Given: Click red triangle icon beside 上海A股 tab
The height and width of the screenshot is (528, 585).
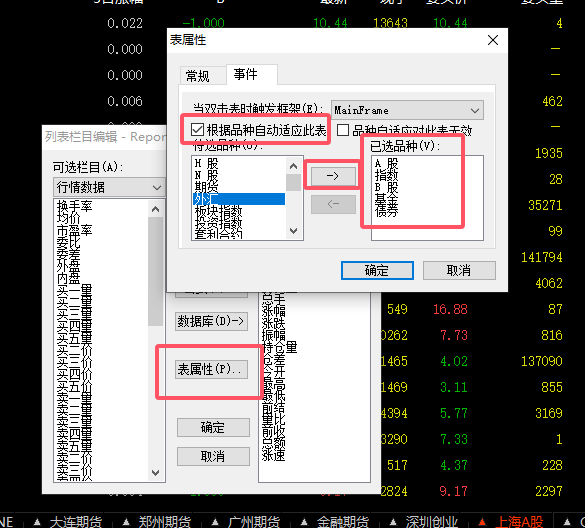Looking at the screenshot, I should (482, 522).
